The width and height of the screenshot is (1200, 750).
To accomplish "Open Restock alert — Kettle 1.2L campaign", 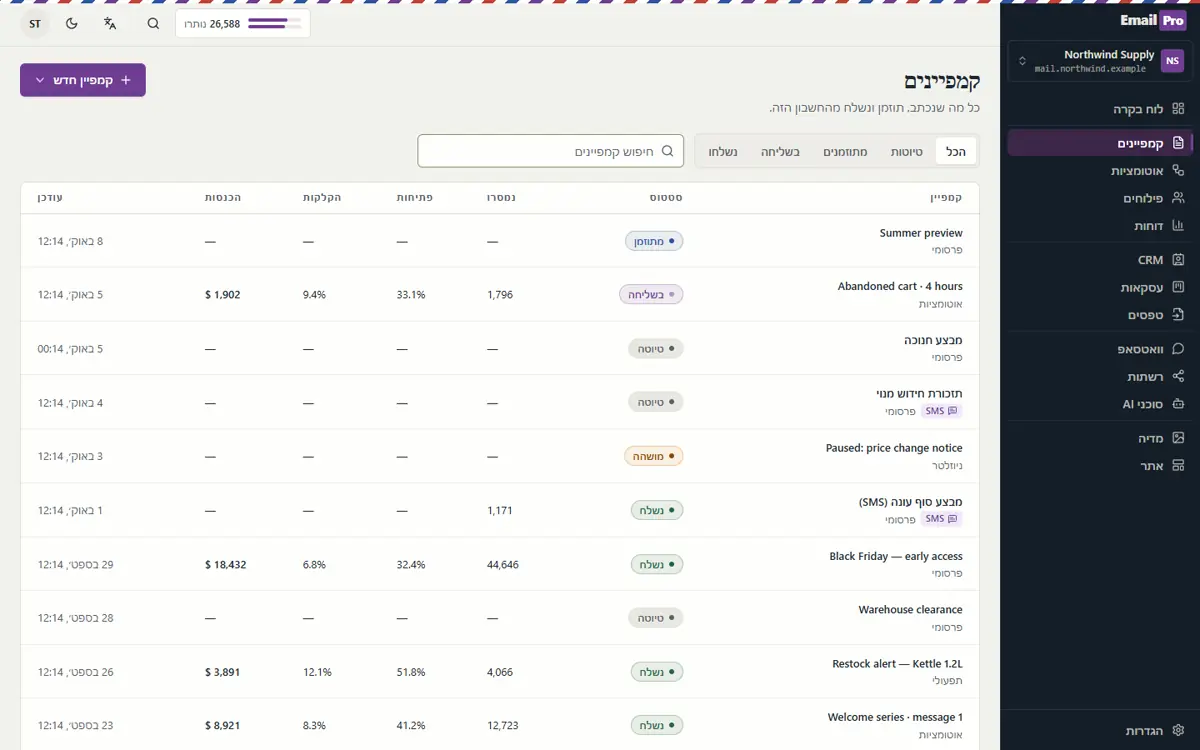I will pyautogui.click(x=897, y=663).
